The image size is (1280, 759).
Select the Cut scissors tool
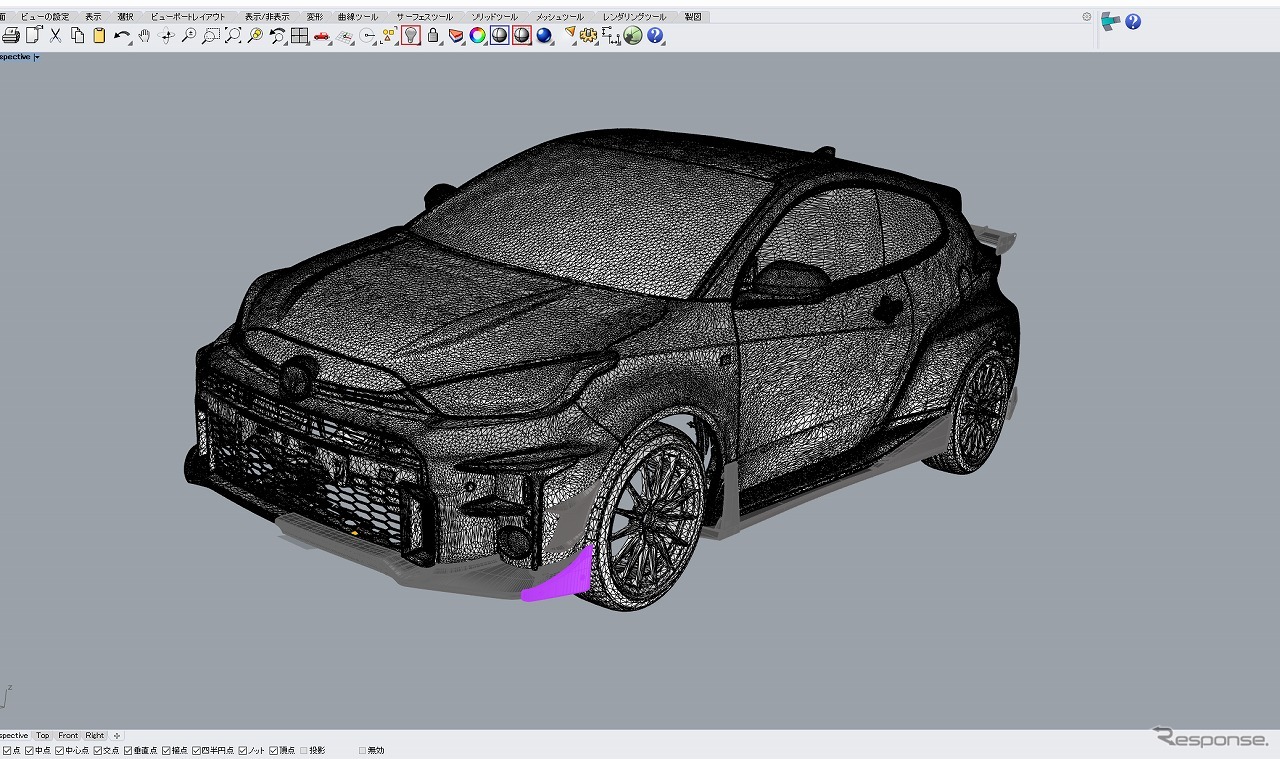(55, 36)
